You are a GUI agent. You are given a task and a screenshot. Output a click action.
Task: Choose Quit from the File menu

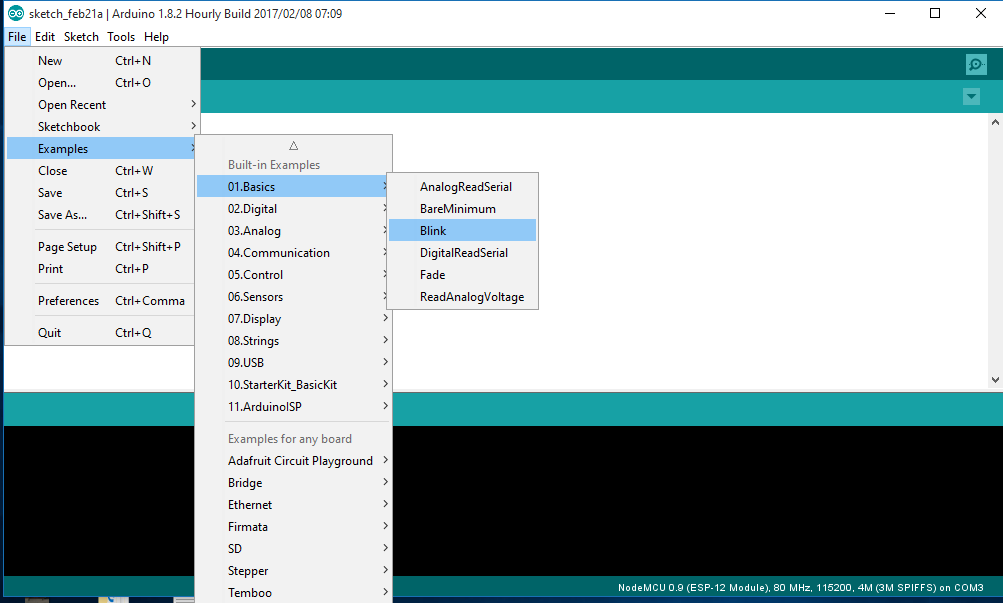(101, 333)
